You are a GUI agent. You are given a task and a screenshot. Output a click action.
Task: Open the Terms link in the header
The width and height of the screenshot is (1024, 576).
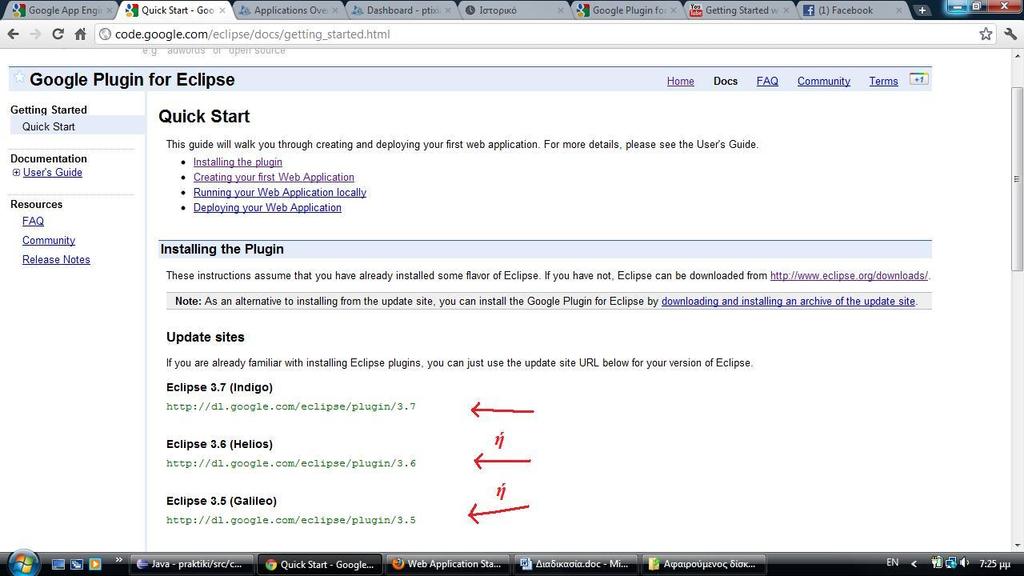883,81
